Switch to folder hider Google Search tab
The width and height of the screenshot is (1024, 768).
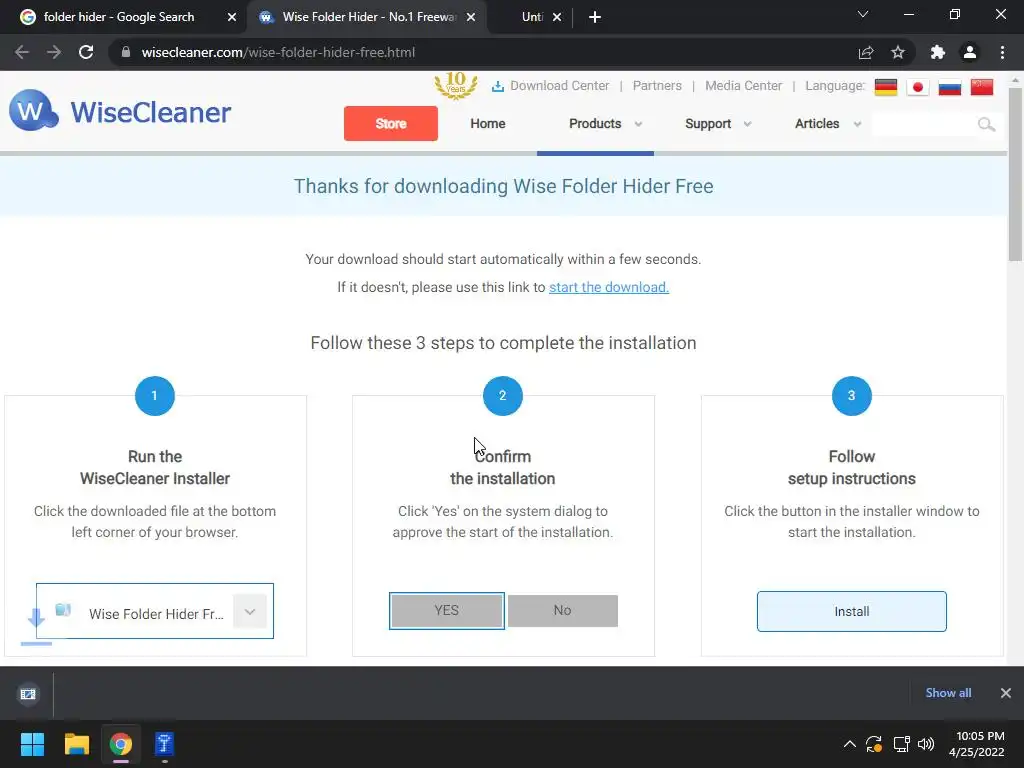[119, 17]
